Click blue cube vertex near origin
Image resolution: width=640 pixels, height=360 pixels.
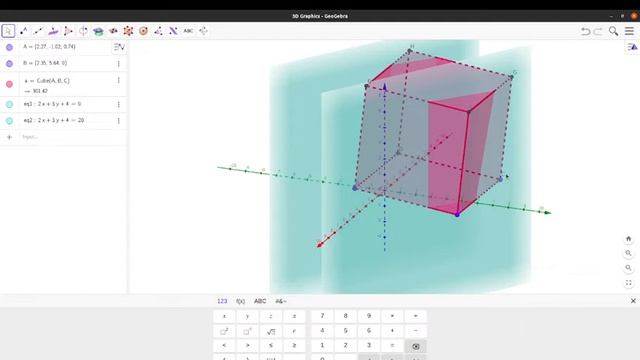[355, 188]
